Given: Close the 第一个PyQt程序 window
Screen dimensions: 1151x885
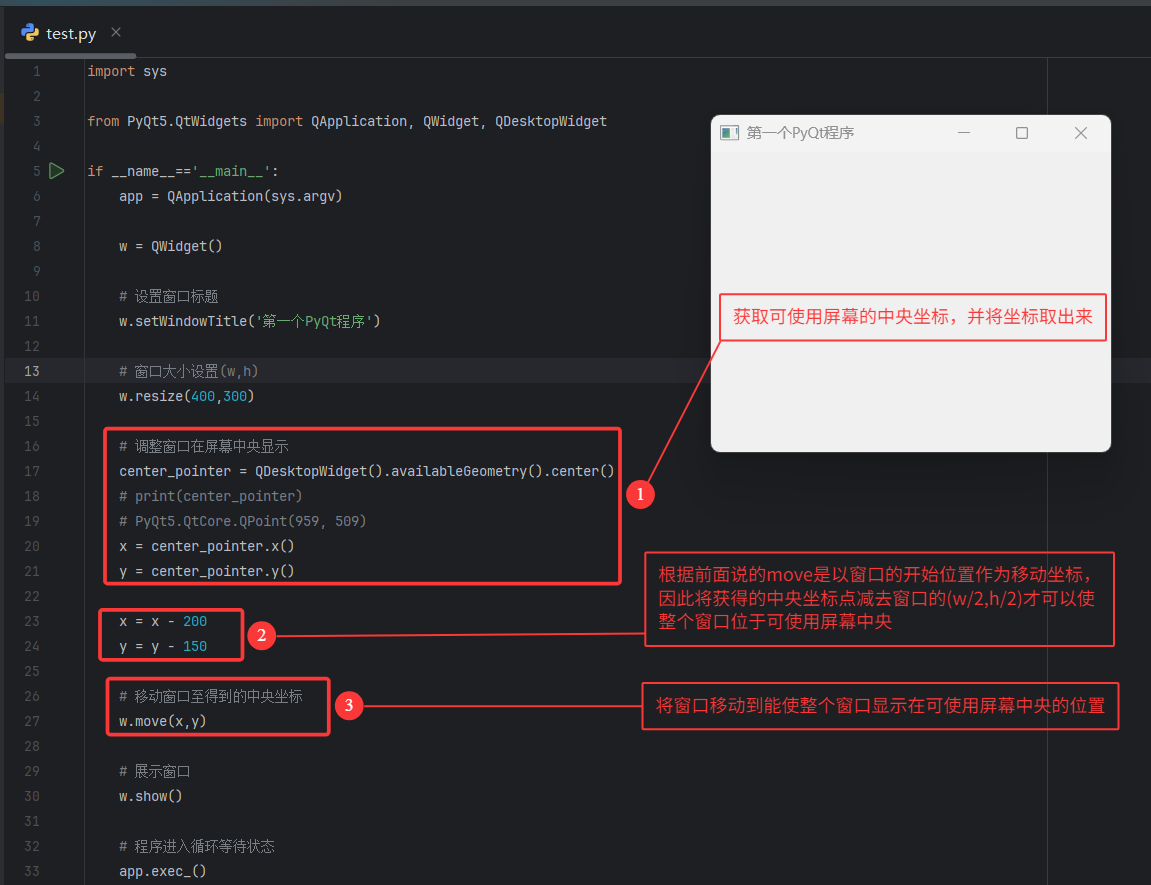Looking at the screenshot, I should pyautogui.click(x=1081, y=133).
